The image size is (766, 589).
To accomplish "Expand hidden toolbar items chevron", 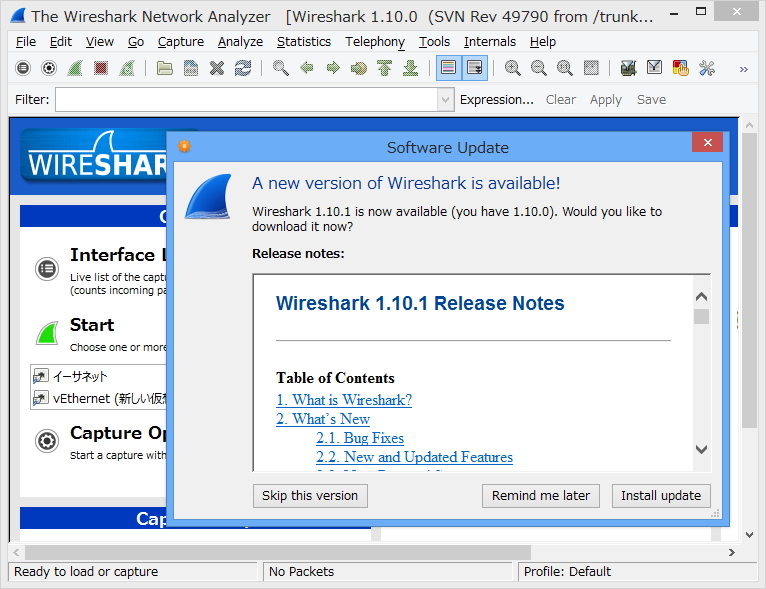I will [x=744, y=69].
